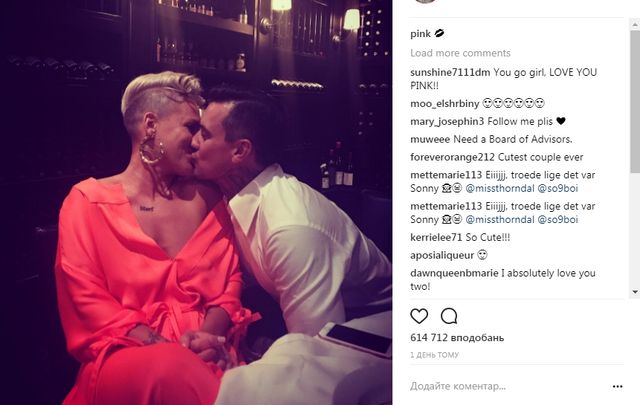640x405 pixels.
Task: Visit the mary_josephin3 commenter profile
Action: 447,122
